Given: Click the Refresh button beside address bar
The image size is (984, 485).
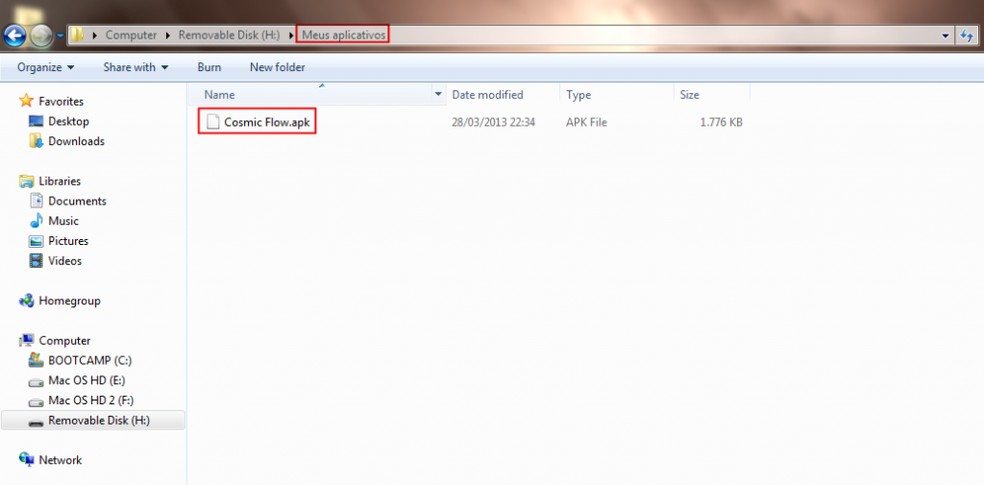Looking at the screenshot, I should click(967, 36).
